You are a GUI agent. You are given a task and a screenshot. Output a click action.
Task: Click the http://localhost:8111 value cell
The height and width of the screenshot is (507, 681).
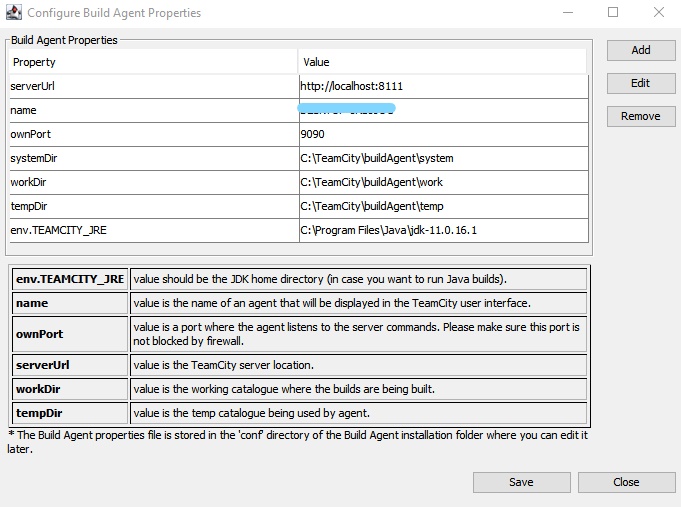(443, 86)
